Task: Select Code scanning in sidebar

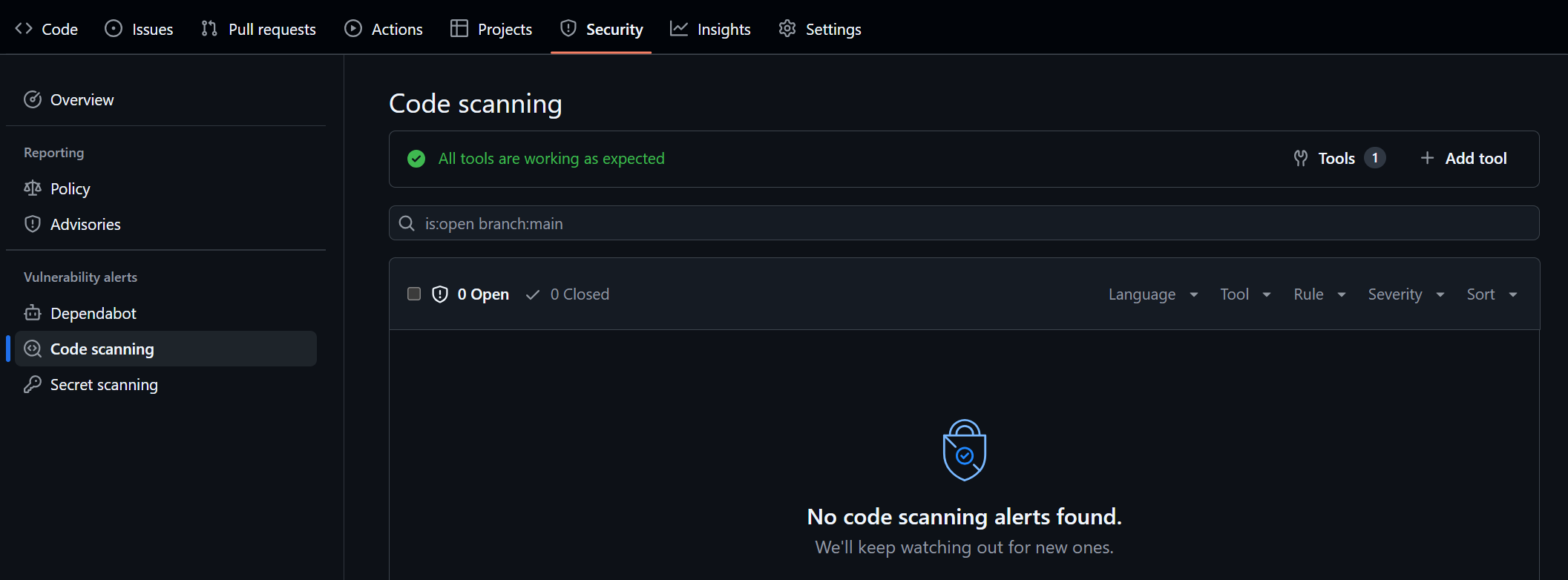Action: (x=165, y=349)
